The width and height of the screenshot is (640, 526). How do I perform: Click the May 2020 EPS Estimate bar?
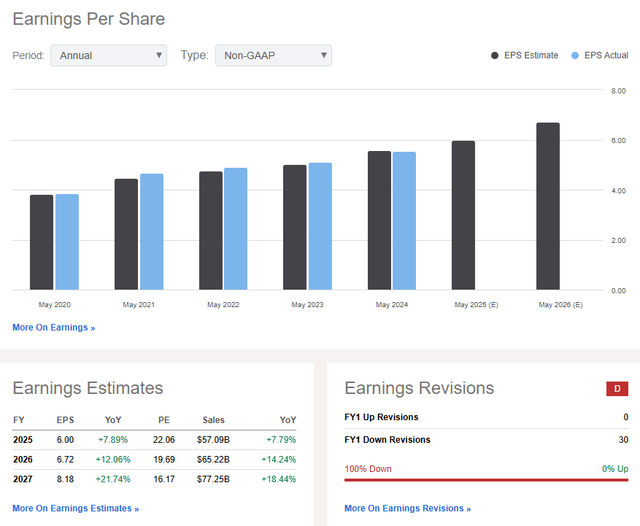(x=41, y=242)
